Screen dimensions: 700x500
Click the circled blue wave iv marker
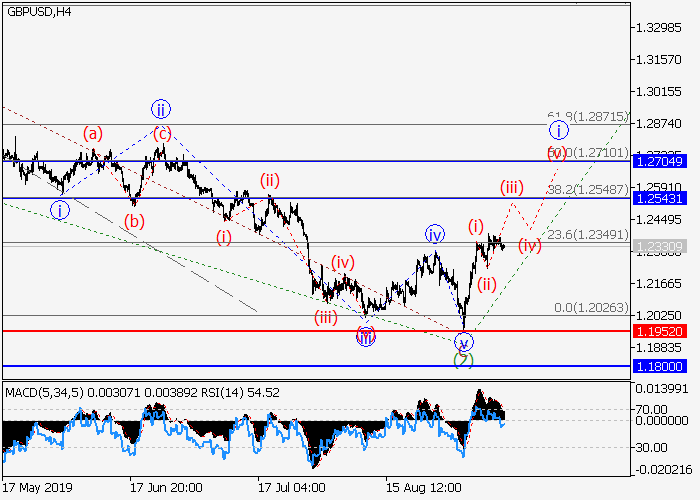(434, 234)
